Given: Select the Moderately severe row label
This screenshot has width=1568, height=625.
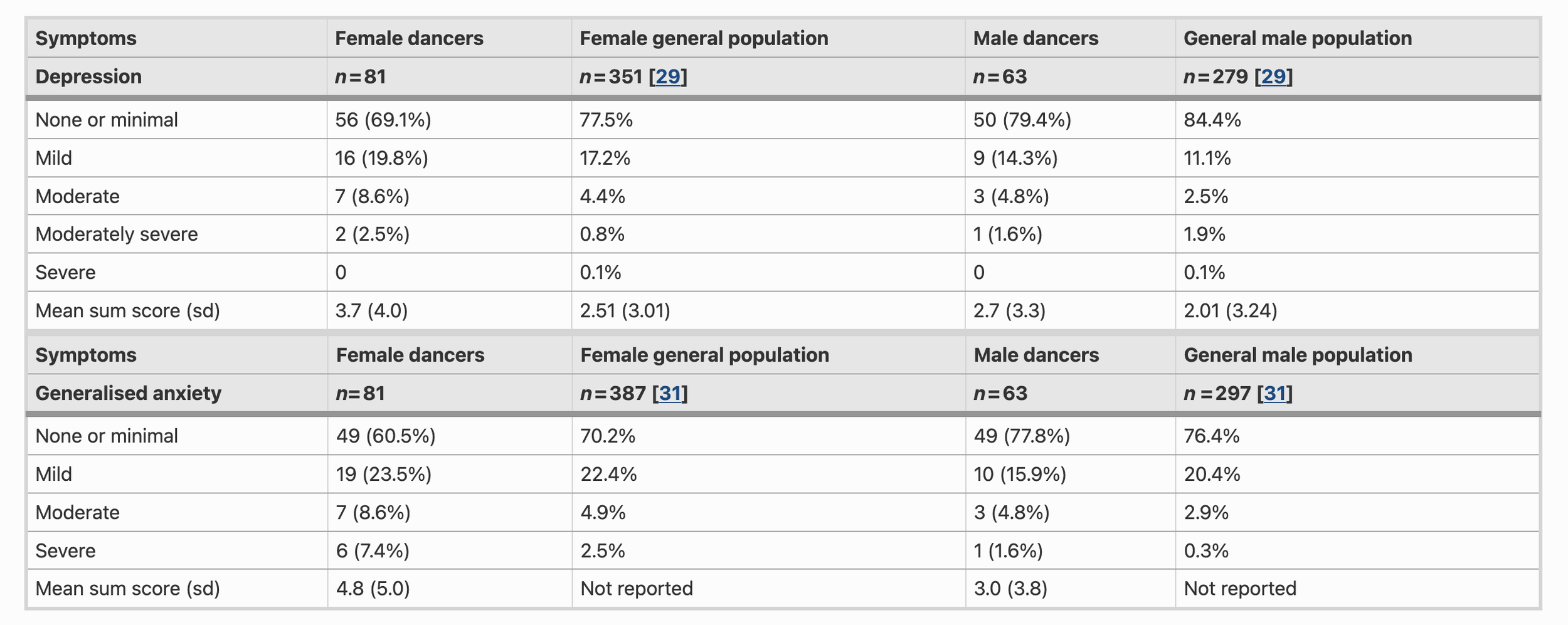Looking at the screenshot, I should point(117,234).
